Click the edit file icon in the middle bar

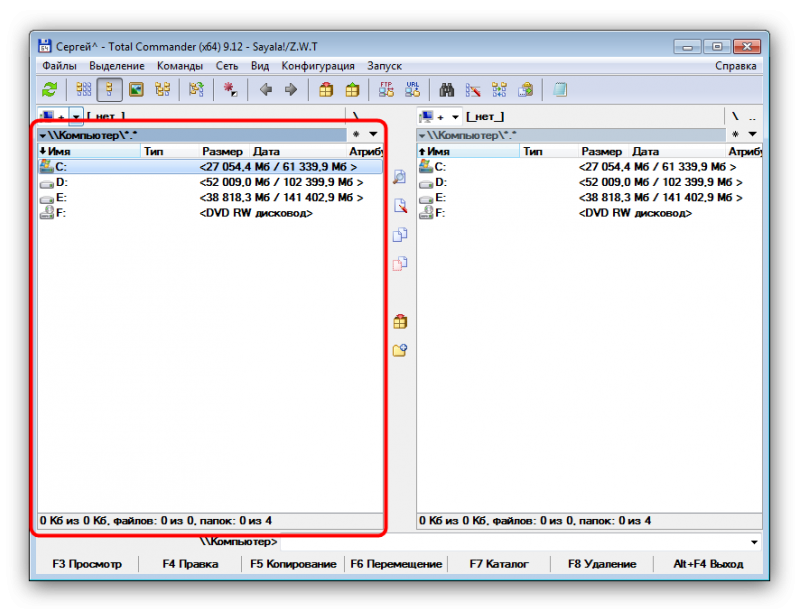point(399,206)
